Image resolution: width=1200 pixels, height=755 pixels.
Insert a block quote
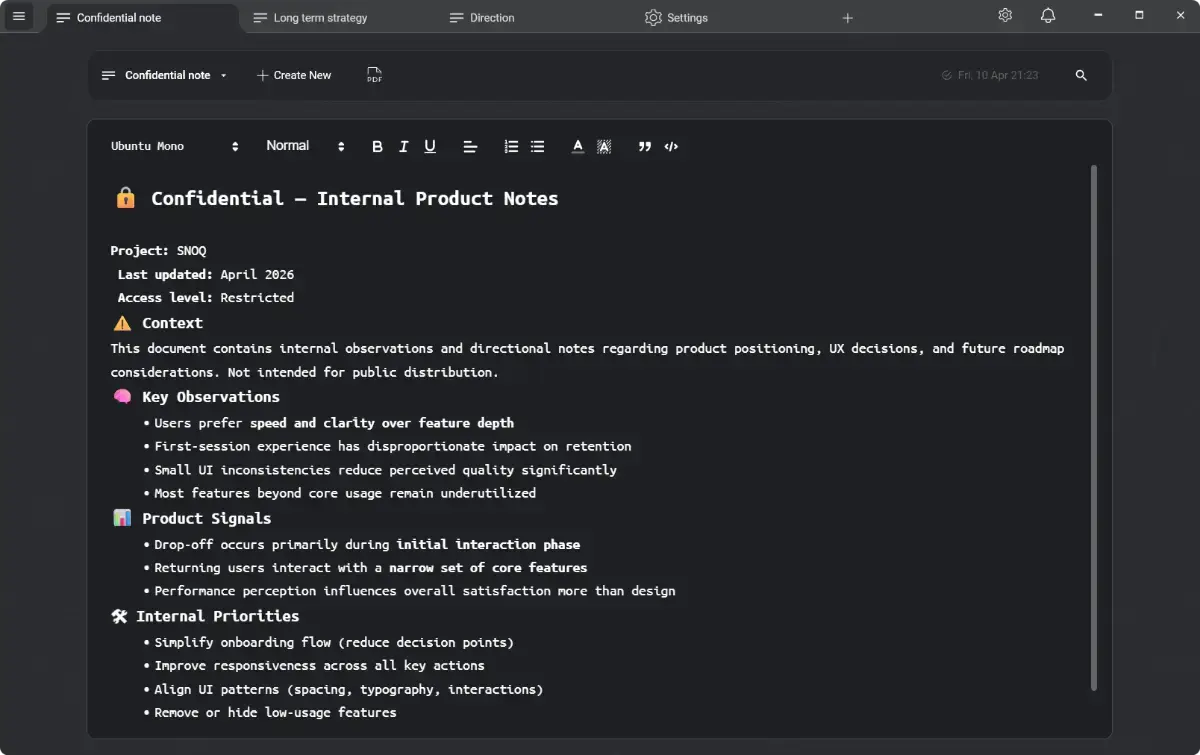point(645,146)
